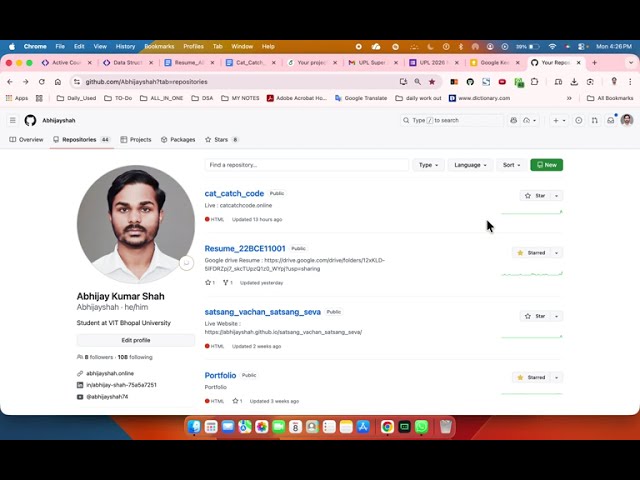Click the Edit profile button

(x=135, y=340)
